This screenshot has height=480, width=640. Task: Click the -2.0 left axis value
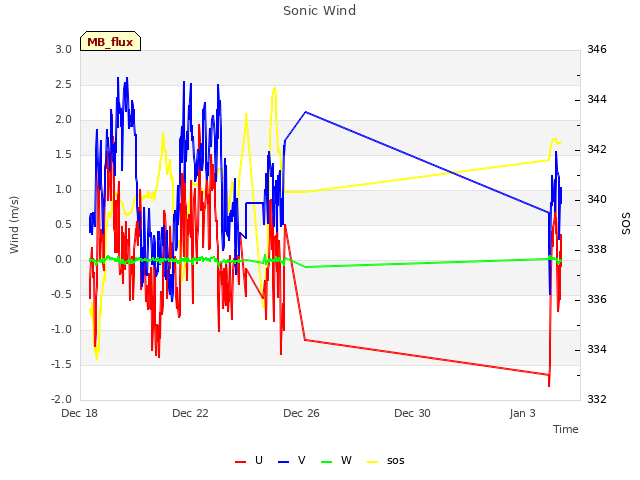[62, 399]
